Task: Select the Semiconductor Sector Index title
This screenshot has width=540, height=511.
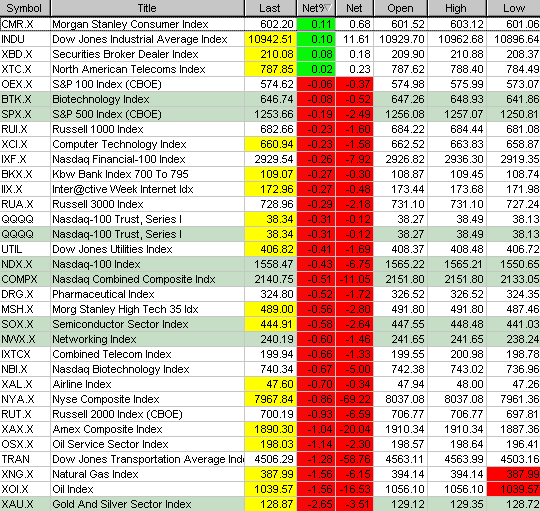Action: coord(120,324)
